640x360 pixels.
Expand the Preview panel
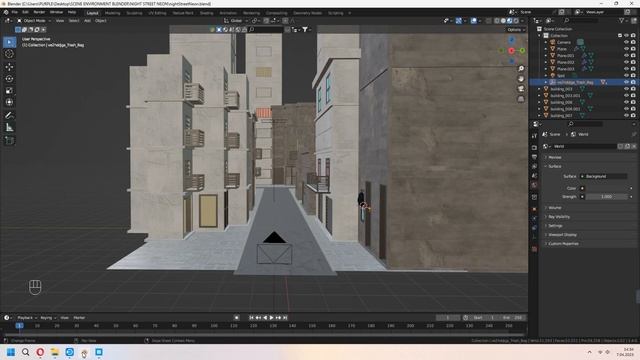[554, 157]
